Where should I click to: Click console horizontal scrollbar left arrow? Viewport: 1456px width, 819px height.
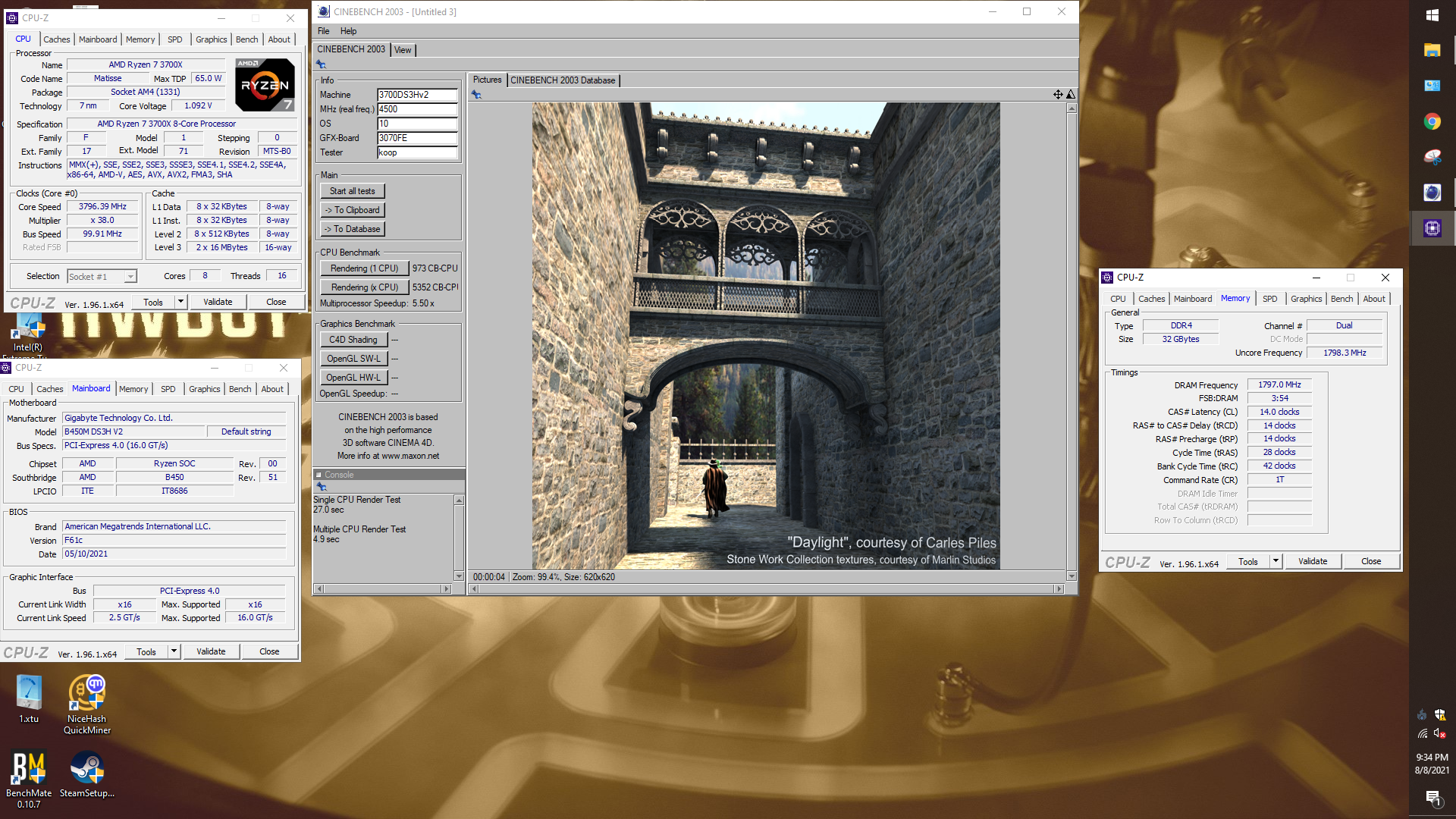pos(319,588)
